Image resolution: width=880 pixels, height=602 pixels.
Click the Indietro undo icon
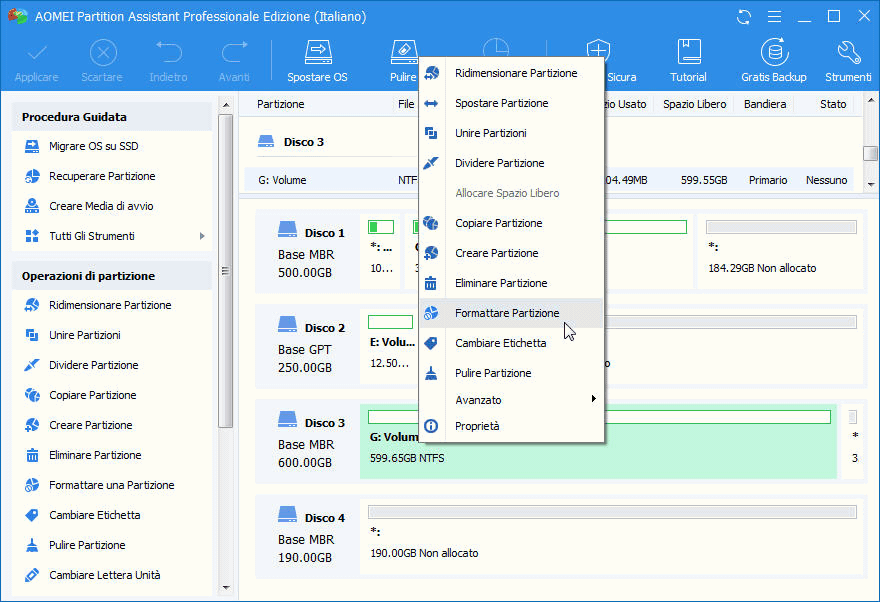(x=168, y=53)
